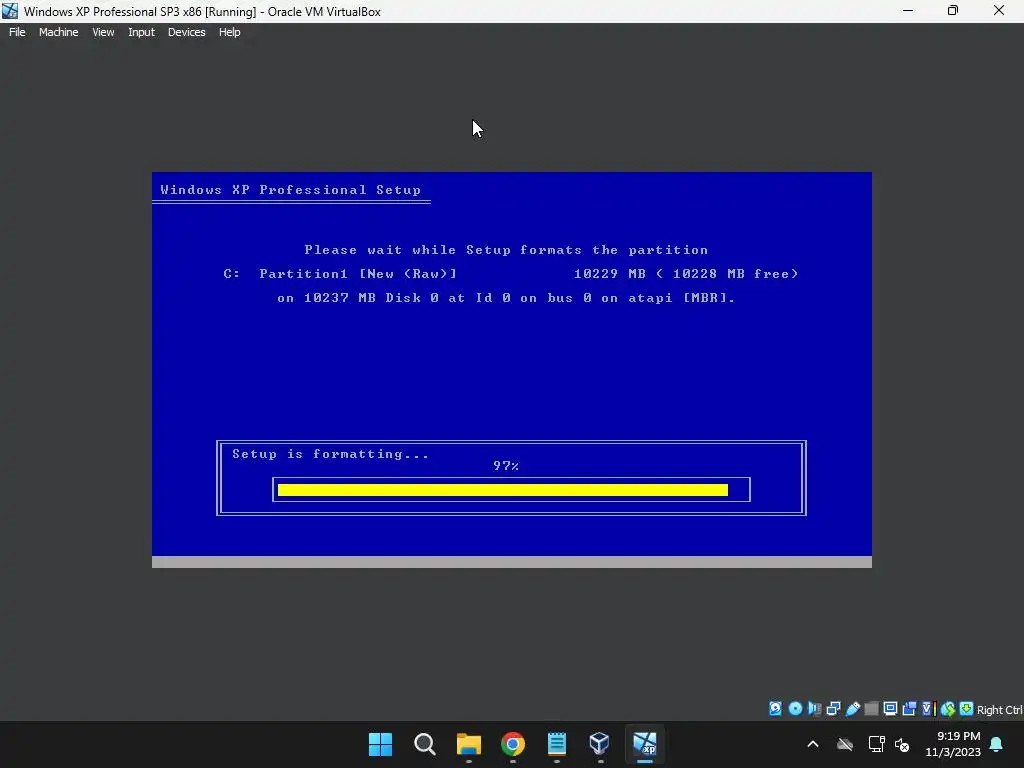
Task: Switch to Google Chrome on the taskbar
Action: 513,744
